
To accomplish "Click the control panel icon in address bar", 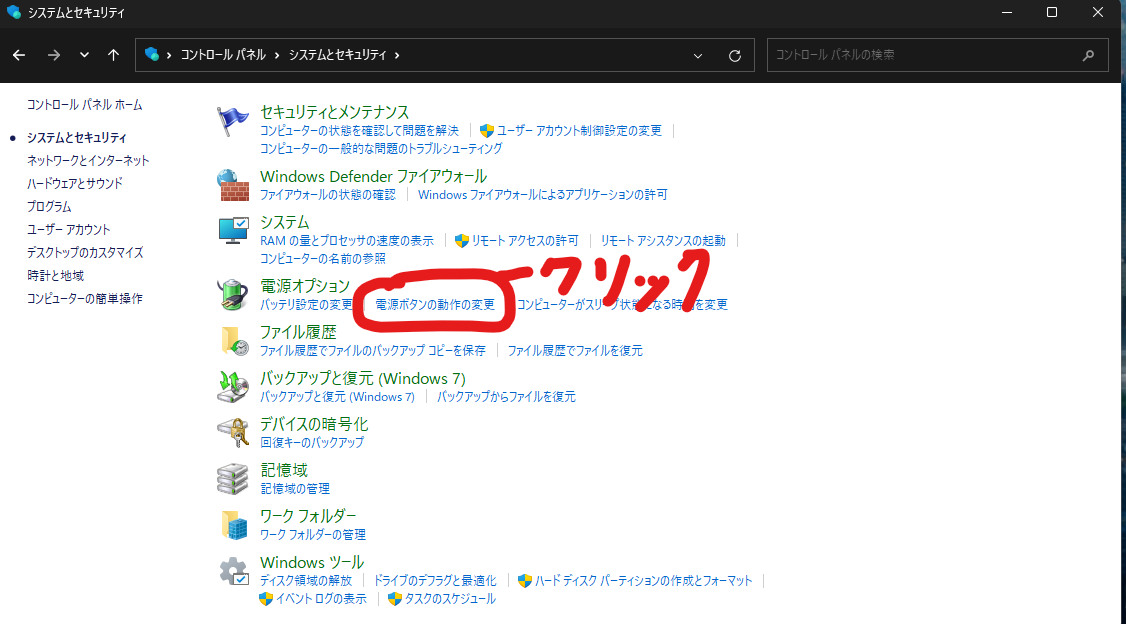I will (152, 55).
